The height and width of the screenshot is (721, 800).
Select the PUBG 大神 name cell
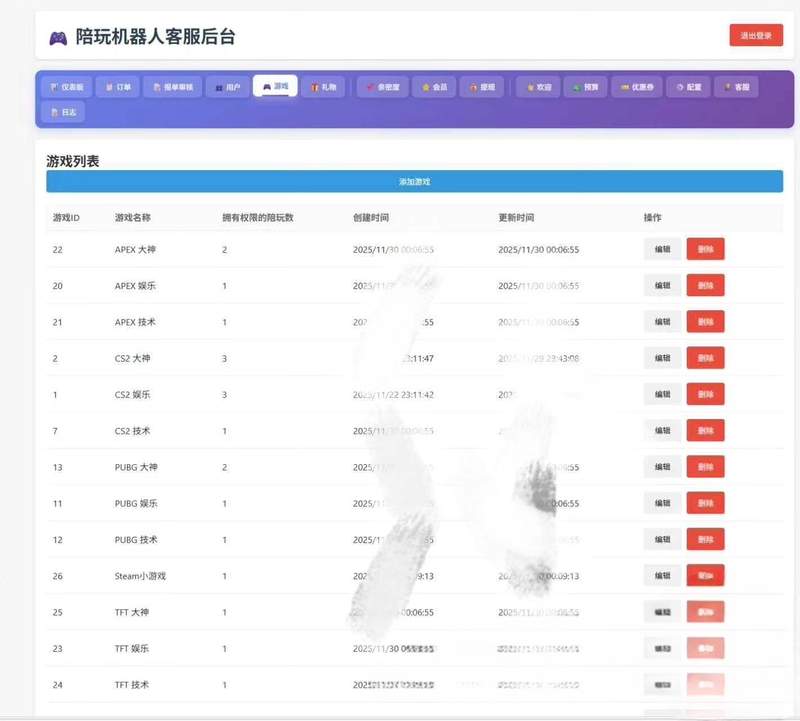136,467
